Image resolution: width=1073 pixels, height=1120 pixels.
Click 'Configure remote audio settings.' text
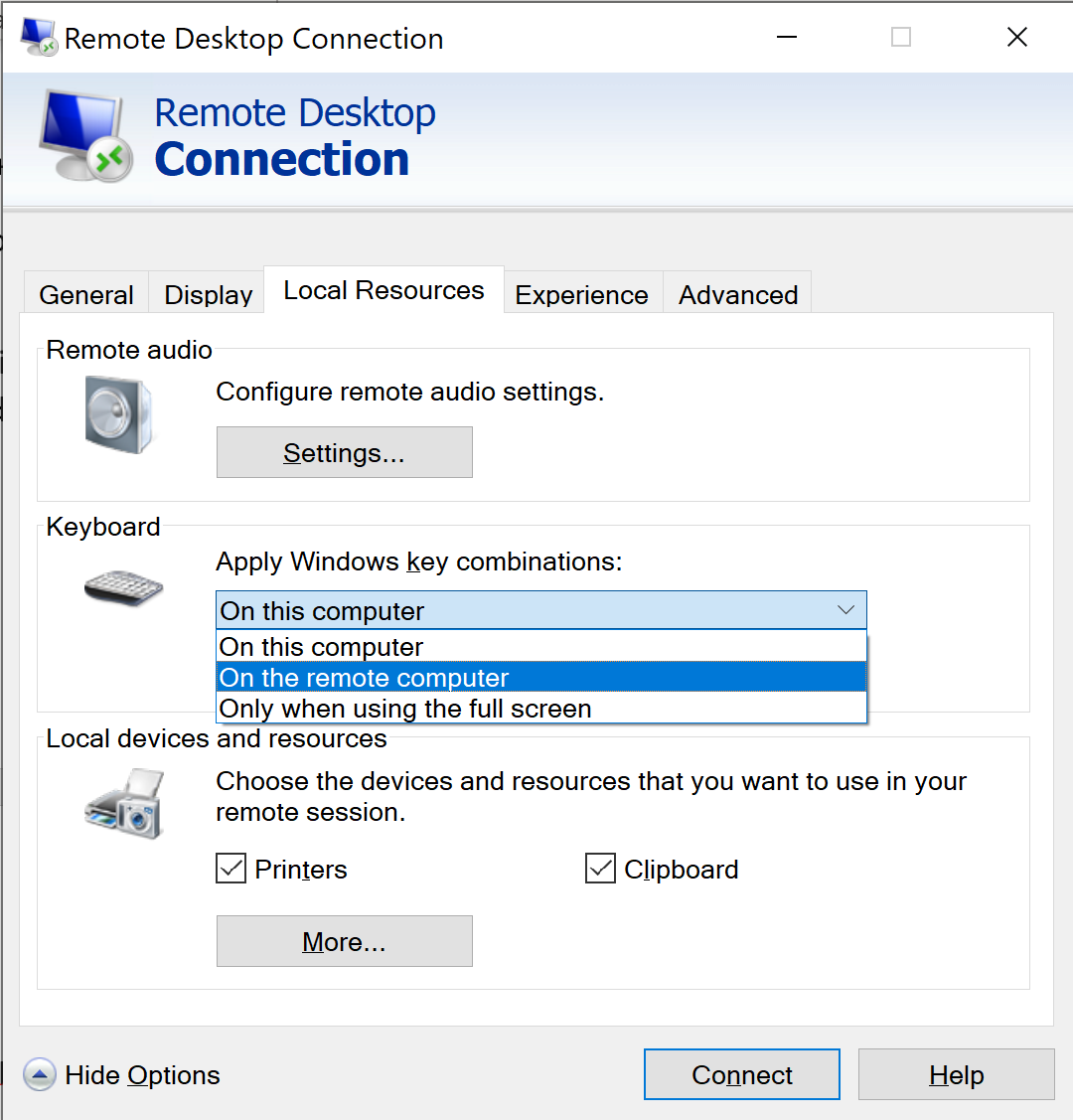tap(409, 392)
